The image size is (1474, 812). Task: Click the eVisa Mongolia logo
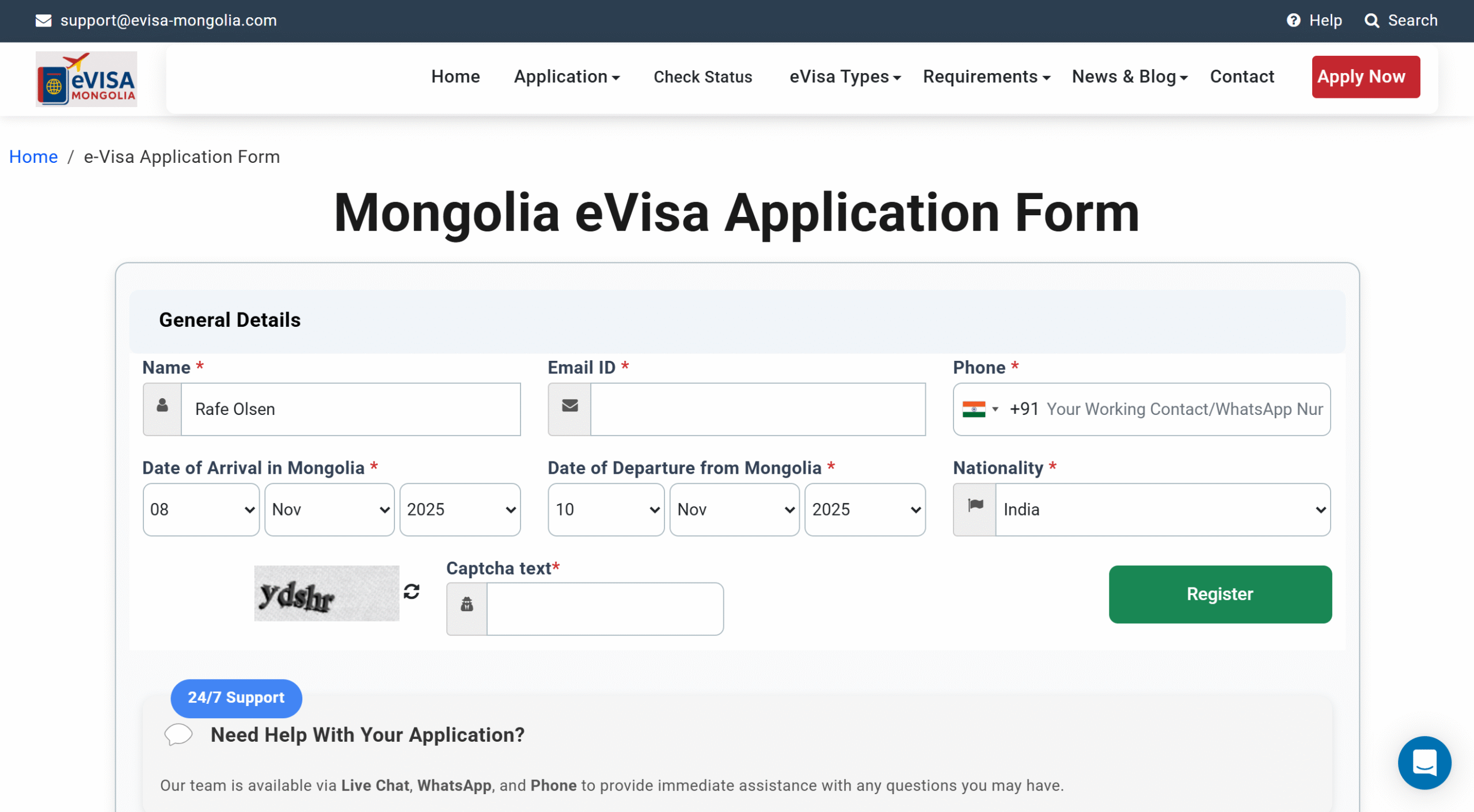click(x=86, y=79)
